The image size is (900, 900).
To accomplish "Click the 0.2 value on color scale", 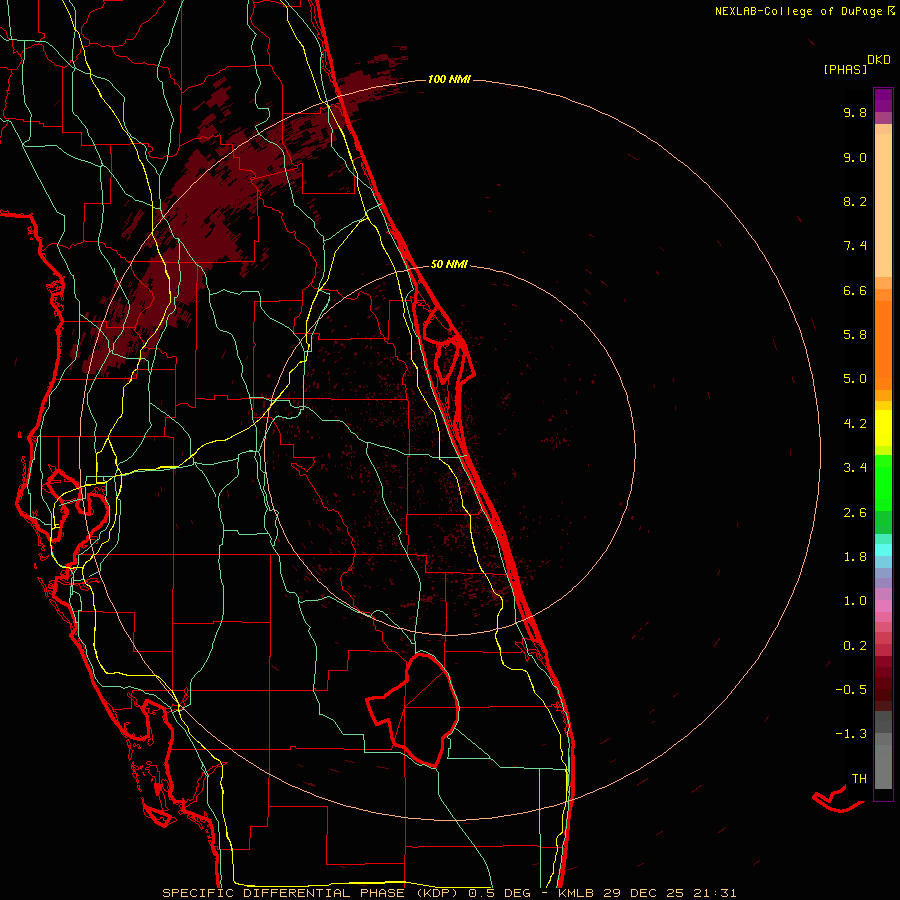I will coord(855,646).
